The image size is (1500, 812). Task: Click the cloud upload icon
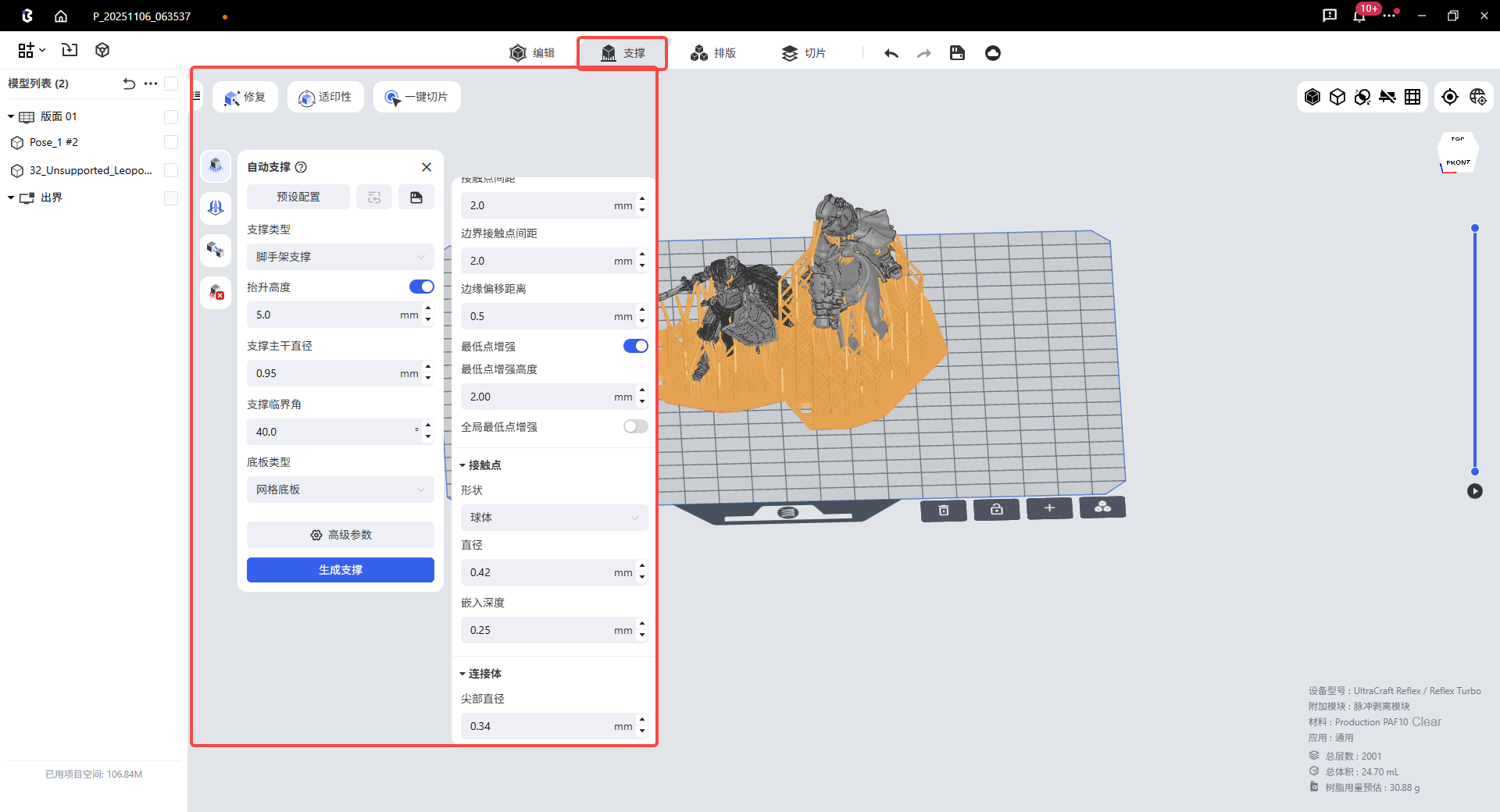pyautogui.click(x=993, y=53)
